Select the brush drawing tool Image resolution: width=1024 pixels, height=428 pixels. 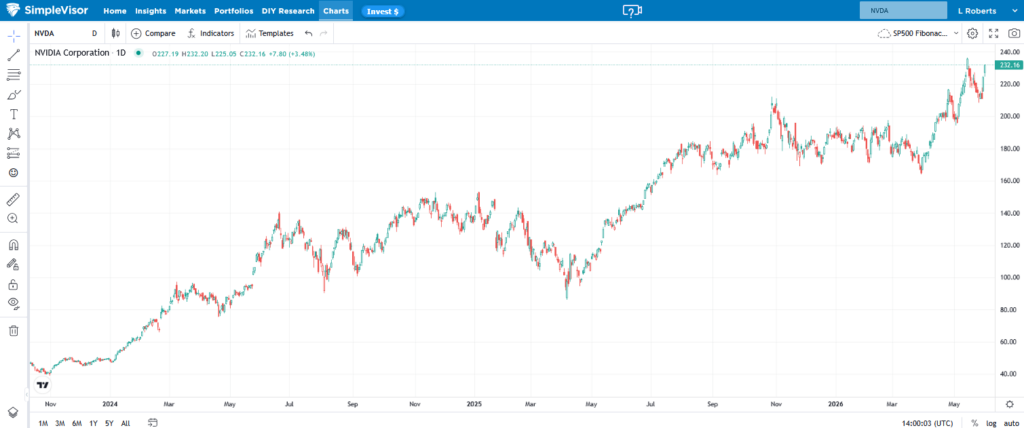coord(13,95)
